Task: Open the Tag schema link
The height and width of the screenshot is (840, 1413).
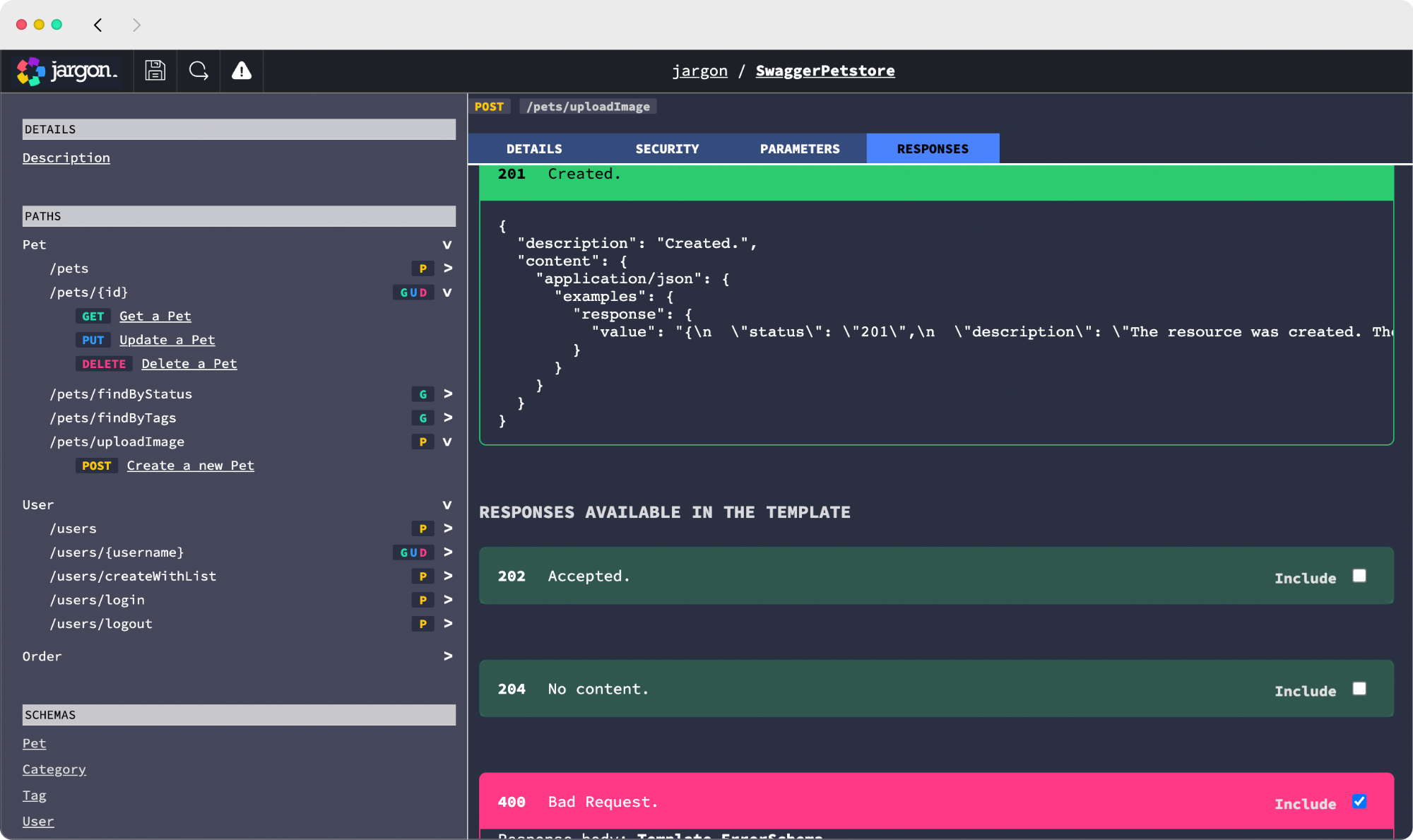Action: tap(34, 796)
